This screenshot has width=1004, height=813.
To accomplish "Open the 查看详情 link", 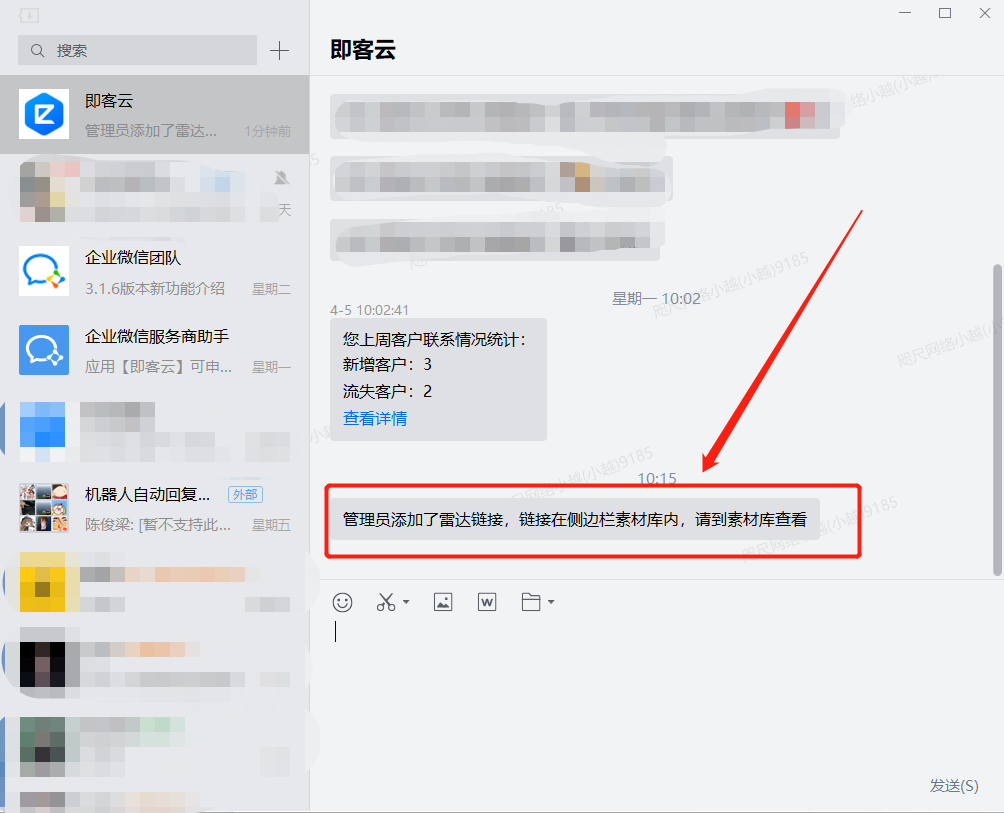I will pyautogui.click(x=375, y=419).
